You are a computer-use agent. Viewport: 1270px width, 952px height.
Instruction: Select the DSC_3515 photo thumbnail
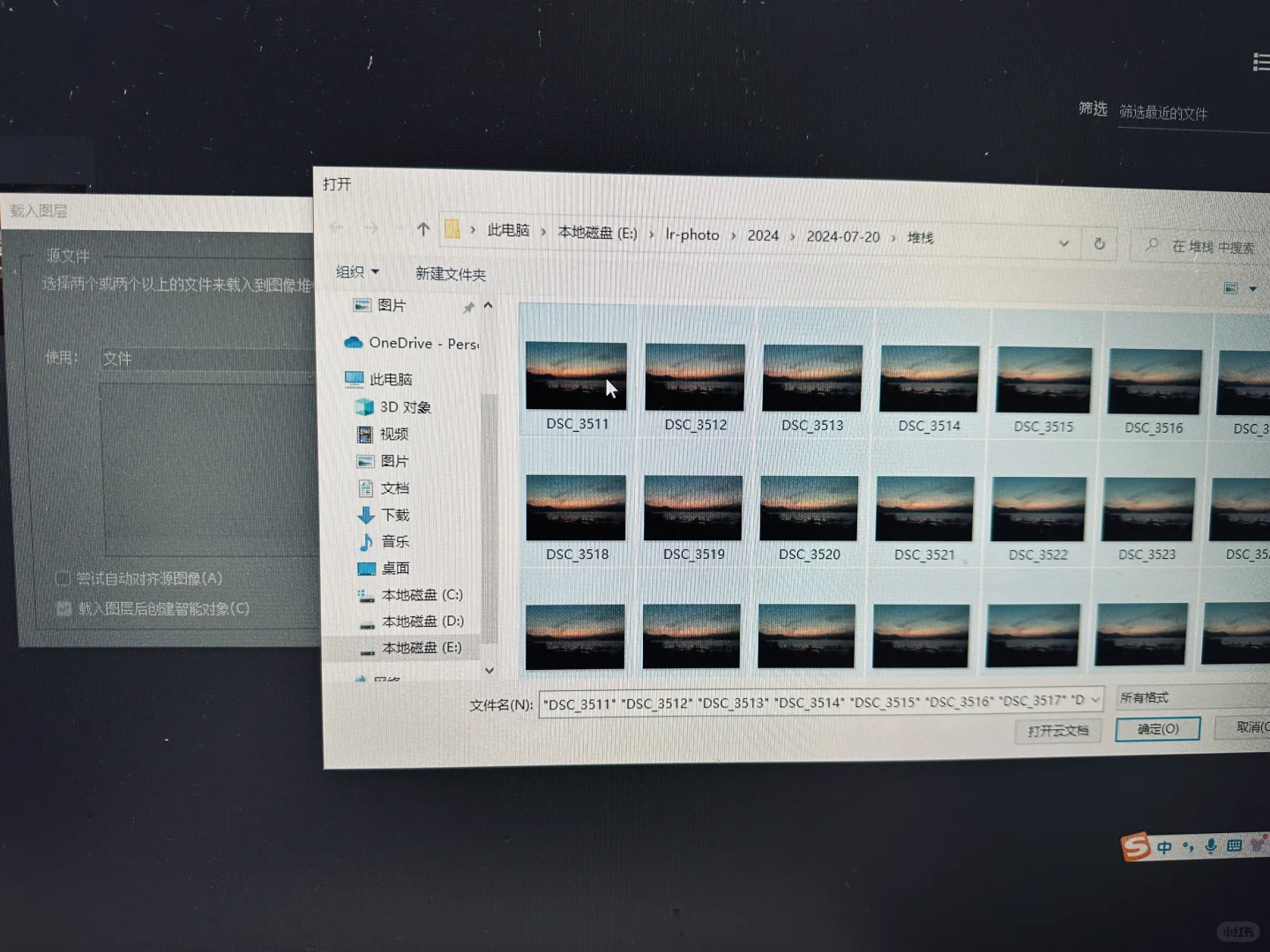pos(1044,381)
